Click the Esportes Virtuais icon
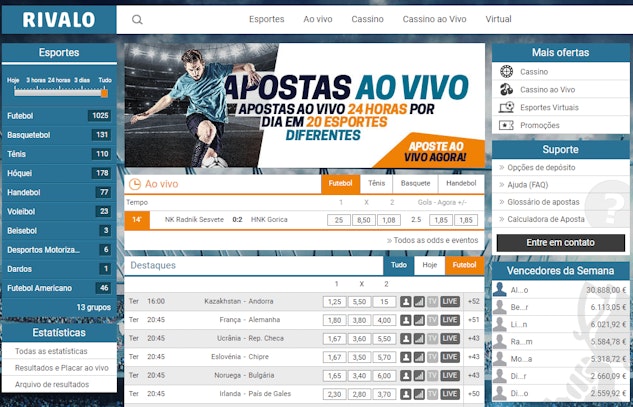633x407 pixels. pyautogui.click(x=507, y=107)
